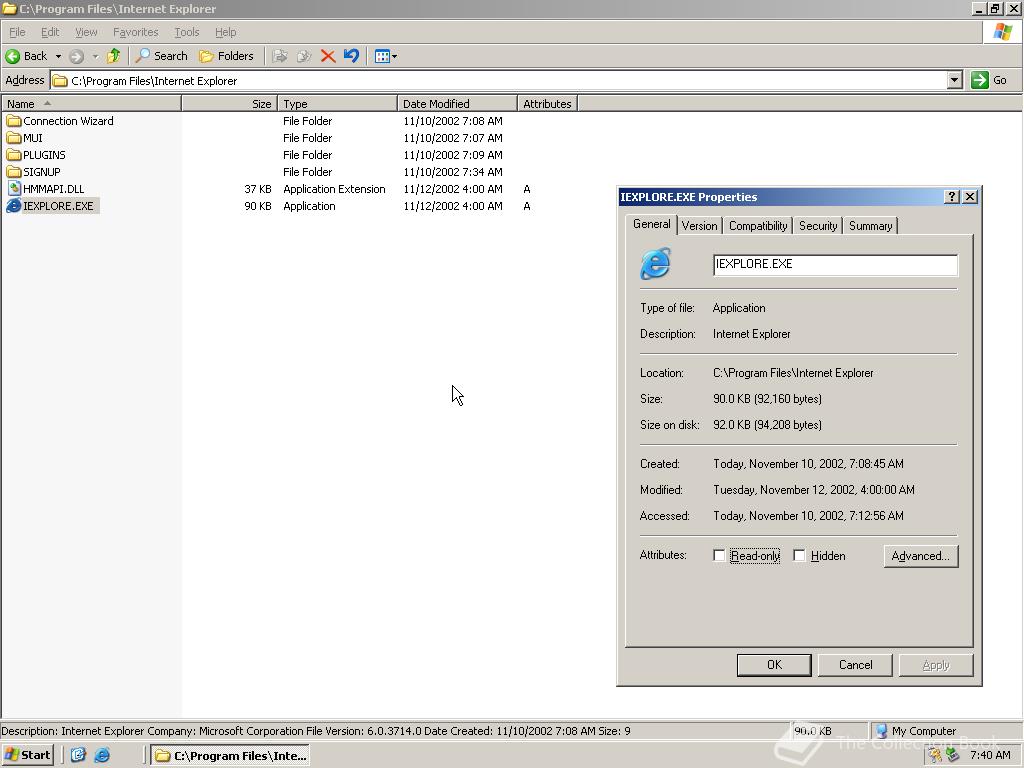Click the Explorer window taskbar button

coord(230,756)
